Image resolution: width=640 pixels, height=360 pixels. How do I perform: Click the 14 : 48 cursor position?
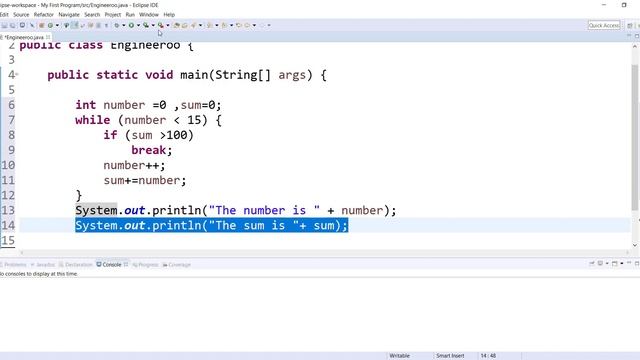488,356
